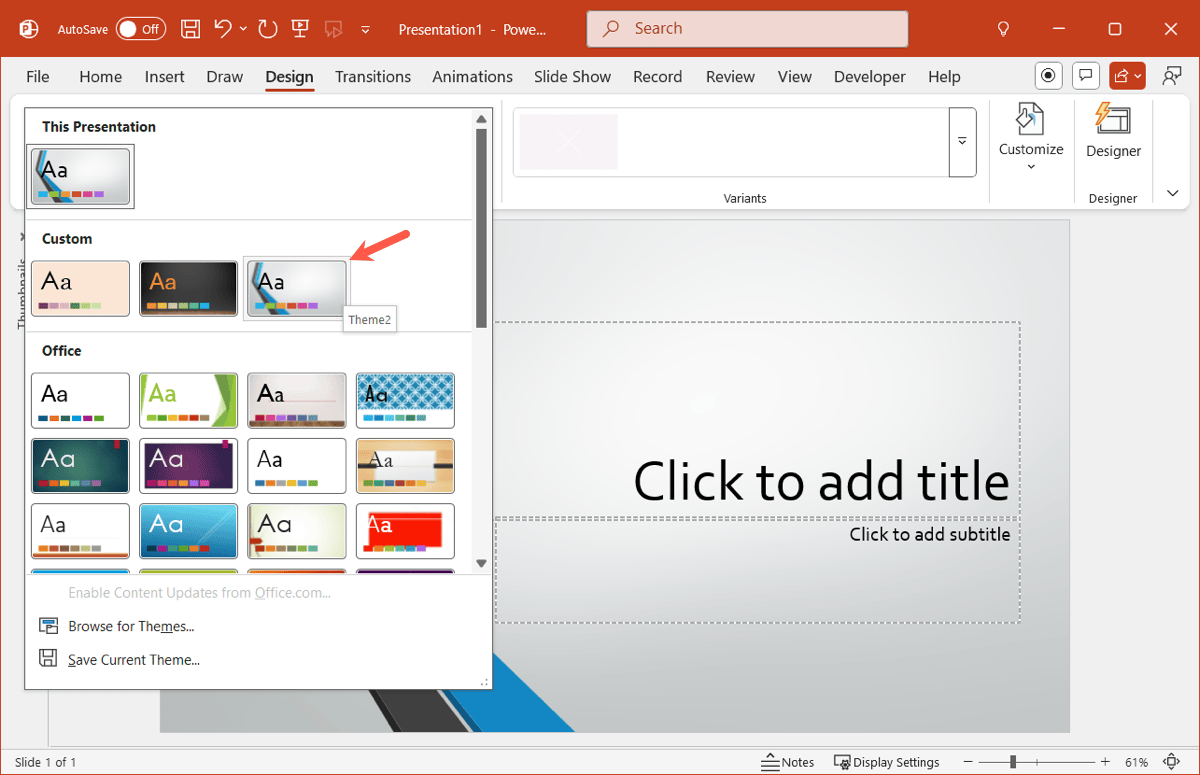Switch to the Home tab

tap(100, 77)
